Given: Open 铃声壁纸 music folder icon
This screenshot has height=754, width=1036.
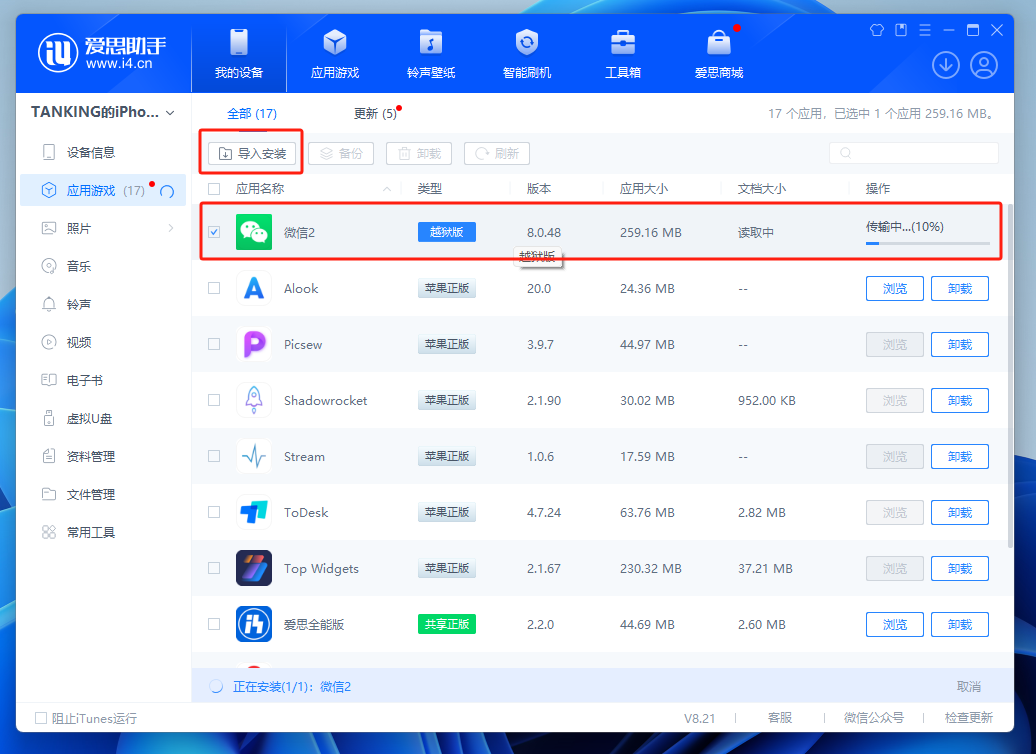Looking at the screenshot, I should point(431,42).
